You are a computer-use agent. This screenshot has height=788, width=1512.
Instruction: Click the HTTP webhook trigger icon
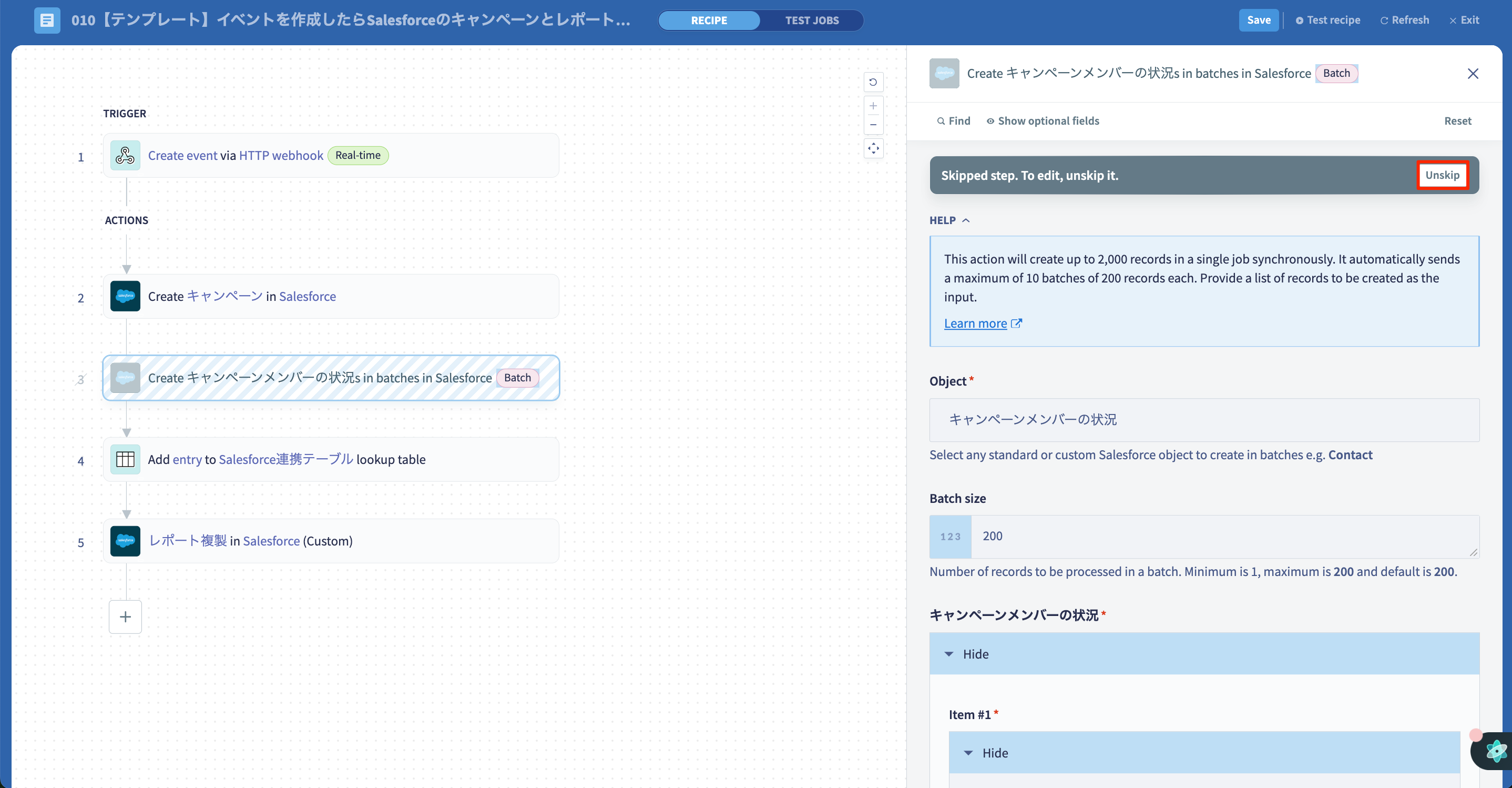tap(125, 156)
